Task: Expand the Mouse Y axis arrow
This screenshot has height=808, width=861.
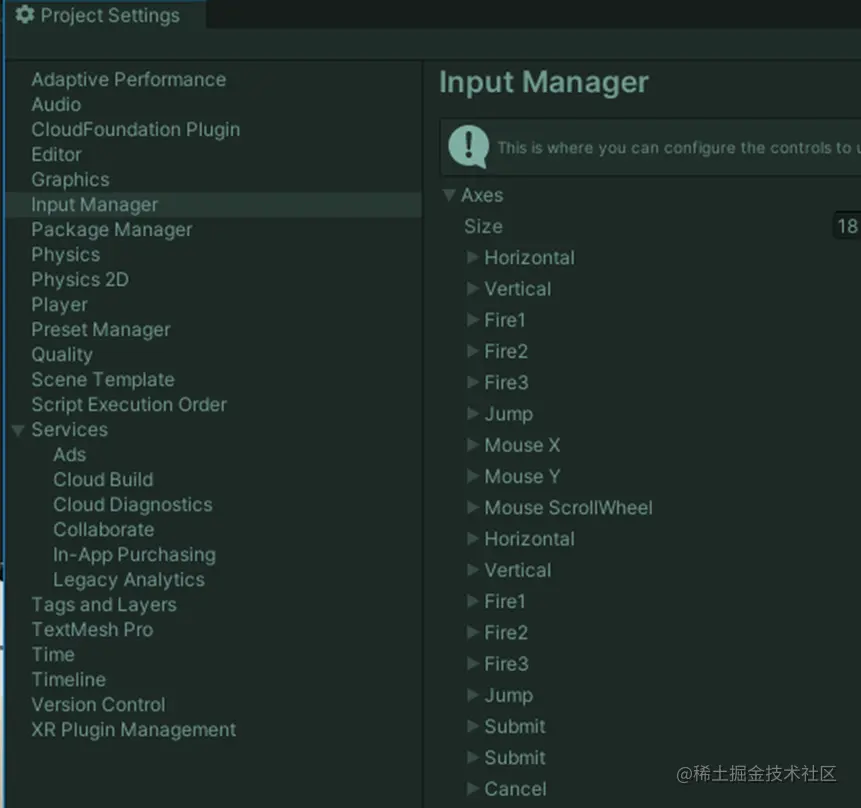Action: pyautogui.click(x=473, y=476)
